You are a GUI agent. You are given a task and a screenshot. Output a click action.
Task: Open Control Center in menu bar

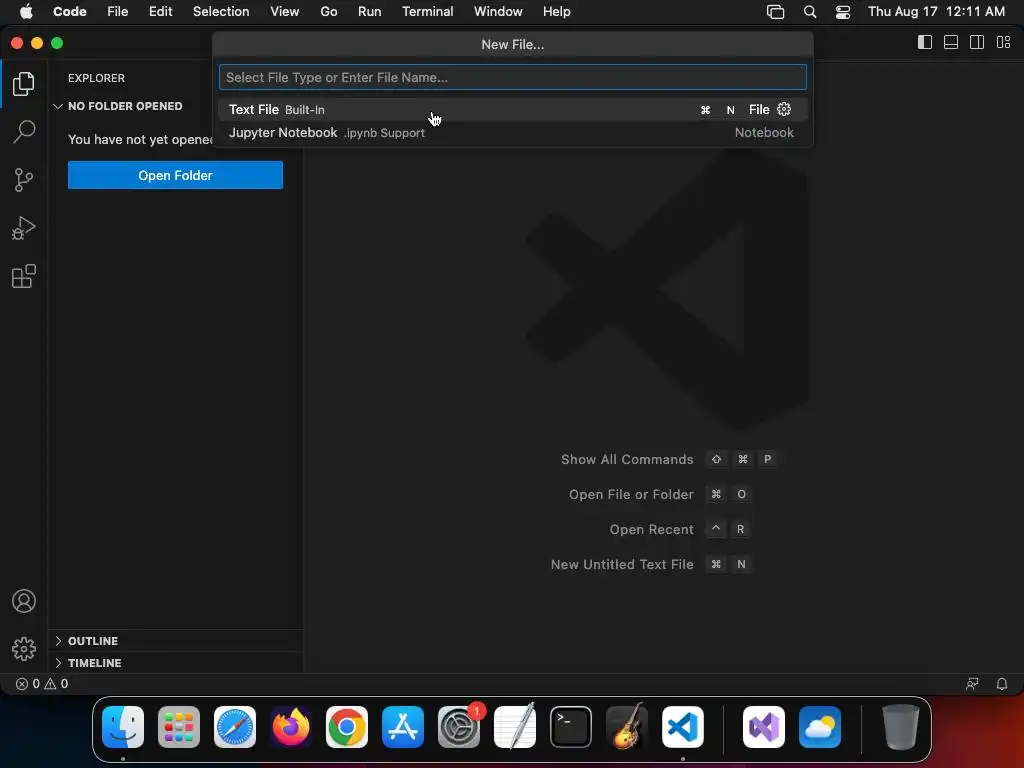point(842,11)
